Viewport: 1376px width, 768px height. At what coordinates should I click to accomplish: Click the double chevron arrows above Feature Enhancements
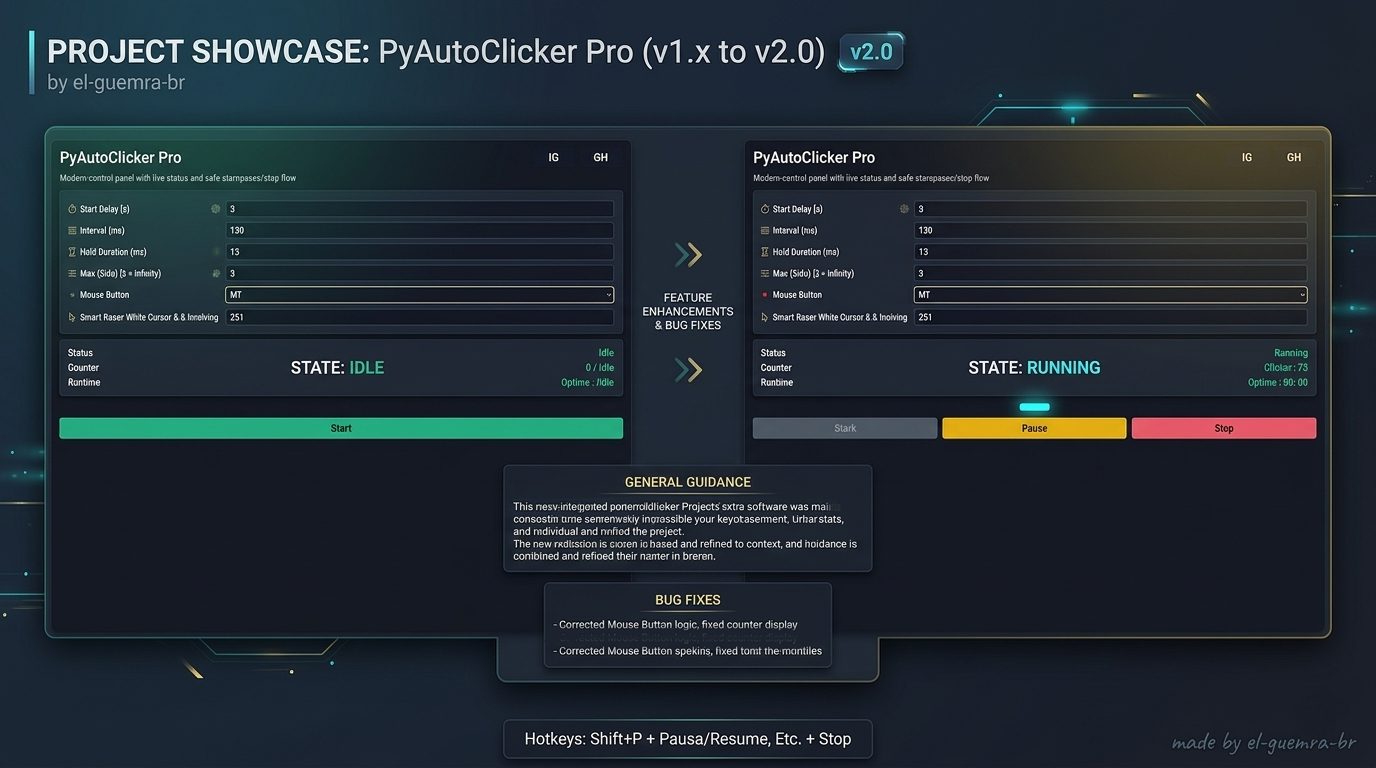pos(688,255)
